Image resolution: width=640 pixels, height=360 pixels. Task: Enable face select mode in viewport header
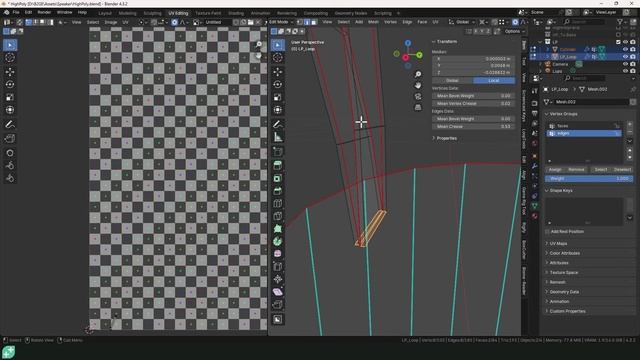coord(313,22)
